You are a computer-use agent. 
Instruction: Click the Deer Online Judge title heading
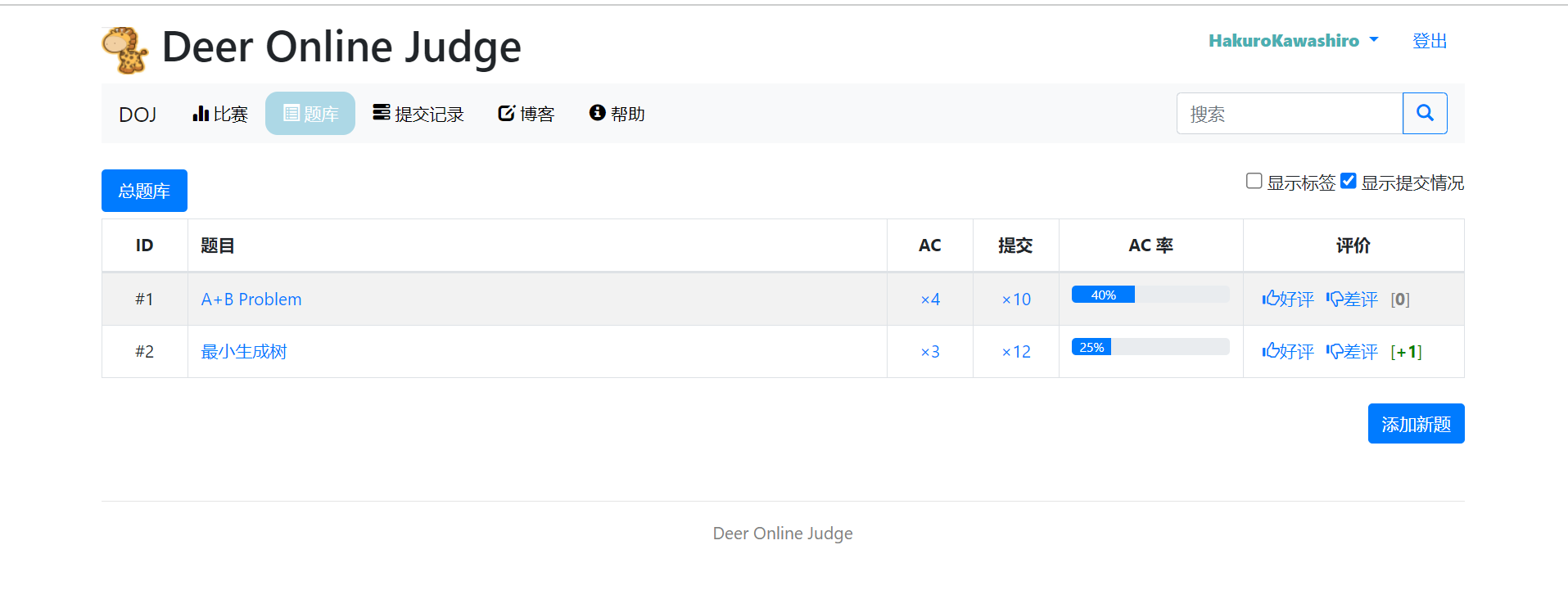pos(341,47)
